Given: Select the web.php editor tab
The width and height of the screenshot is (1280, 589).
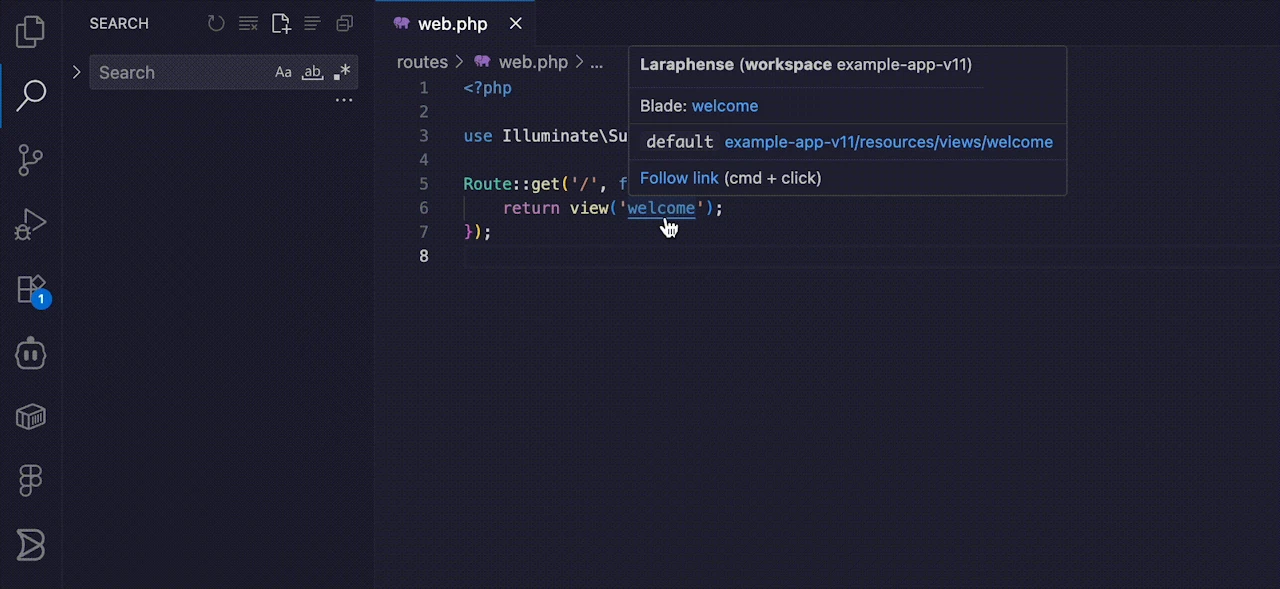Looking at the screenshot, I should (x=455, y=23).
